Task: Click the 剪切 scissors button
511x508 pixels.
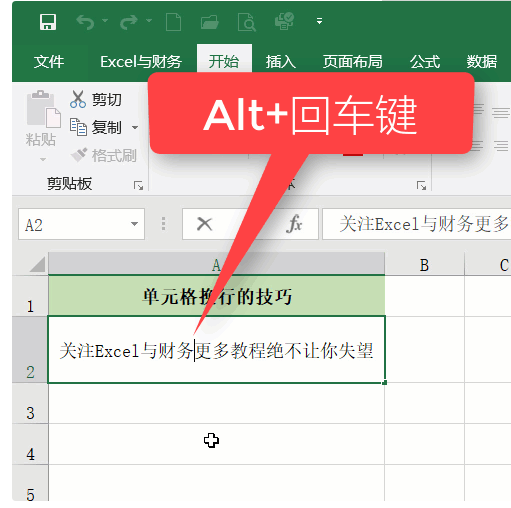Action: pyautogui.click(x=96, y=99)
